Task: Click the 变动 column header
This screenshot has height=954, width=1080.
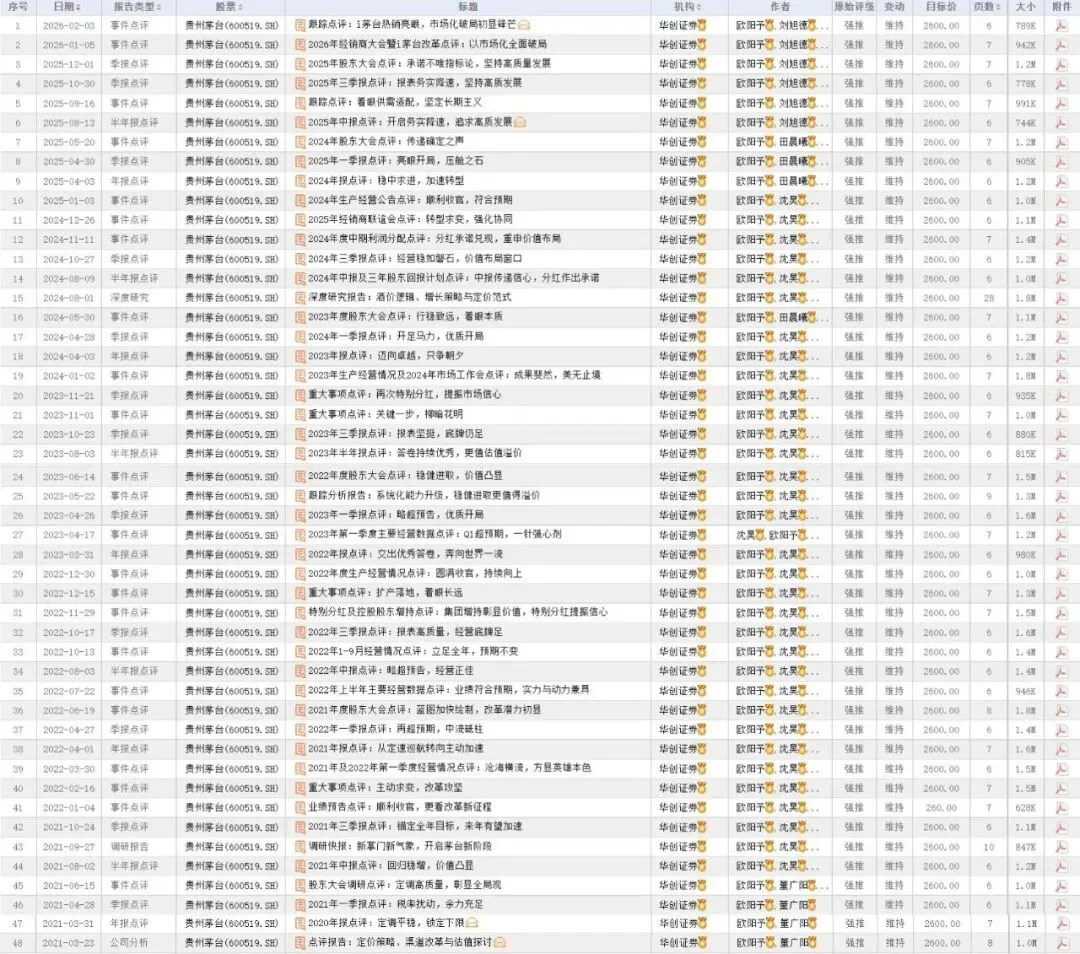Action: pos(894,7)
